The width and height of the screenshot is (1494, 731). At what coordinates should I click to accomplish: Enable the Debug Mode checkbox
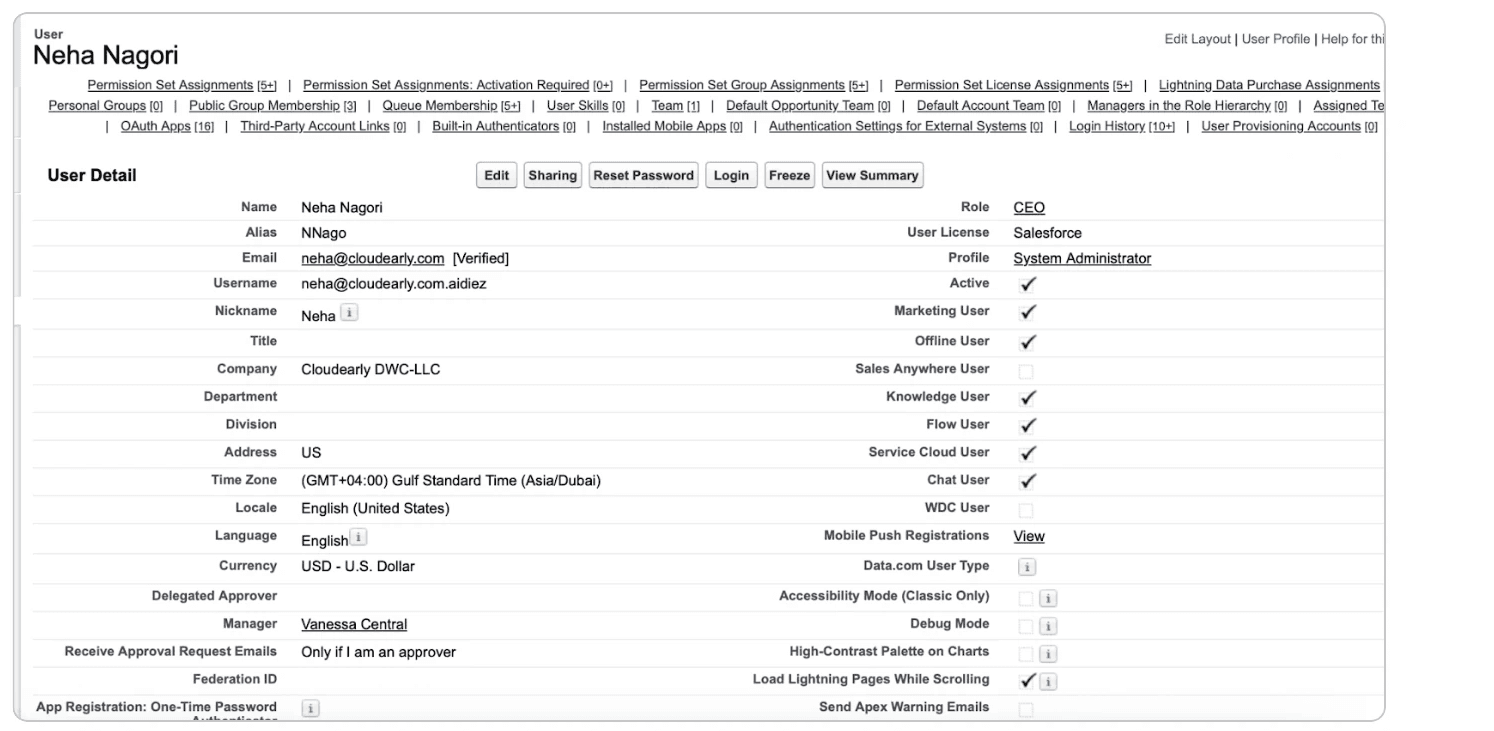(1026, 627)
